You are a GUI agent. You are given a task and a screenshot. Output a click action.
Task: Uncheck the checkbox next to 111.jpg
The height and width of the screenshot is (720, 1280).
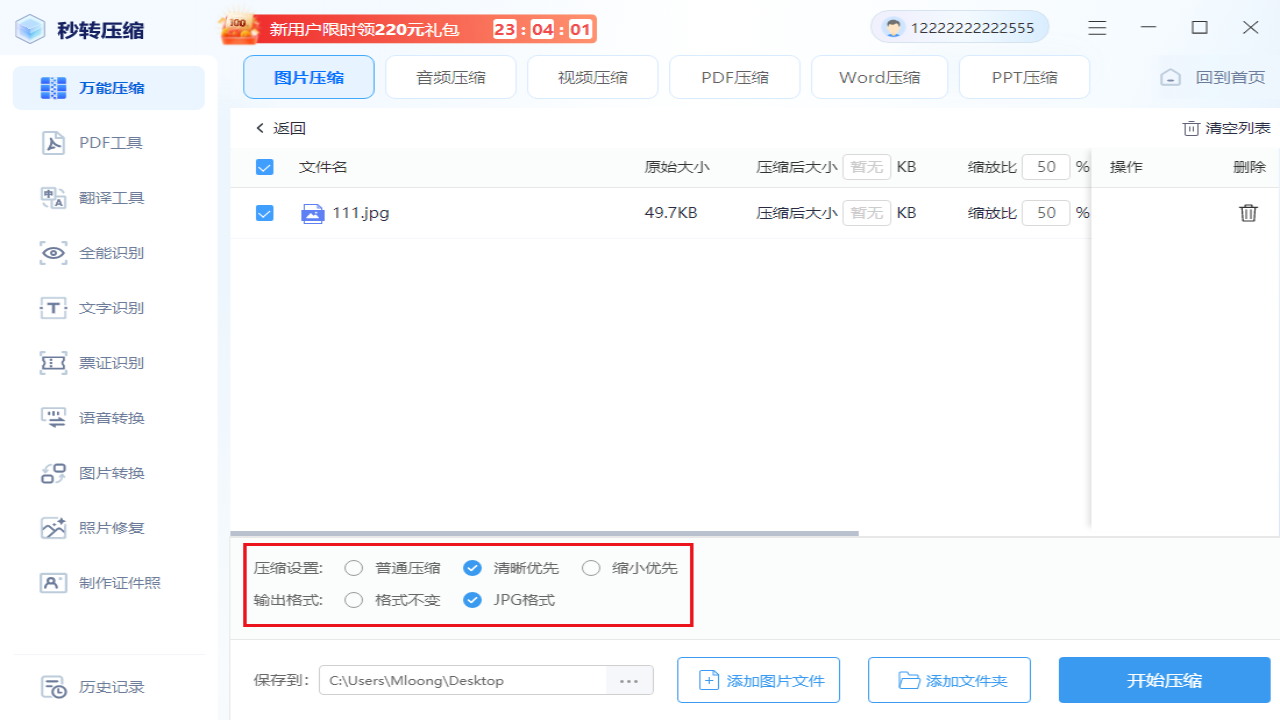pyautogui.click(x=264, y=212)
